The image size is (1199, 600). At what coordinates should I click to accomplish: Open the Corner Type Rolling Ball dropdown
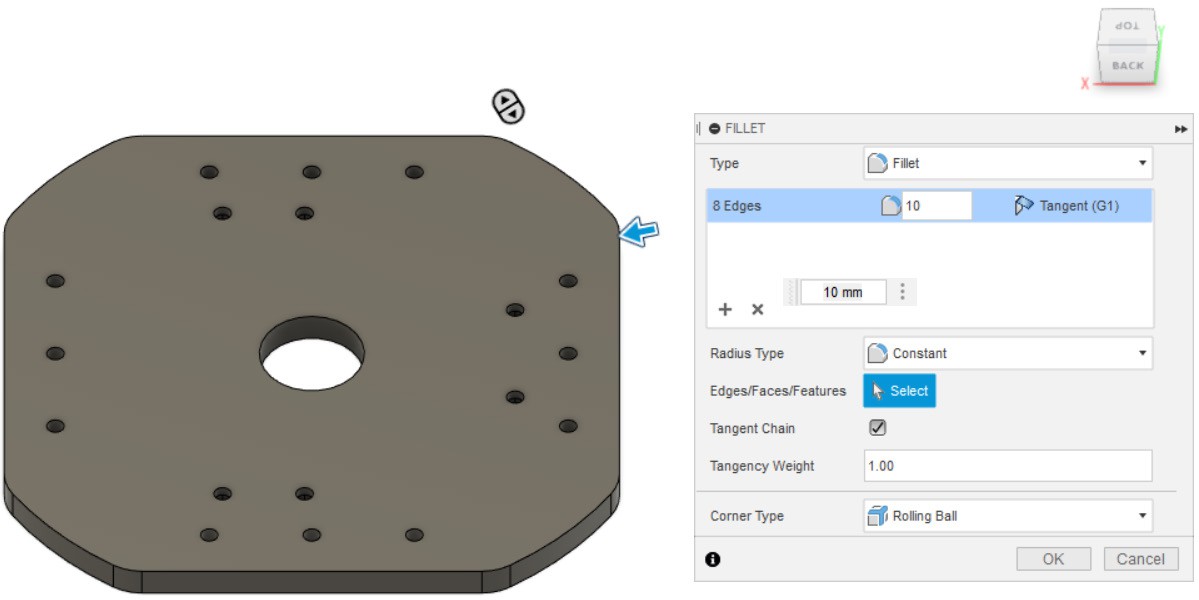tap(1007, 516)
